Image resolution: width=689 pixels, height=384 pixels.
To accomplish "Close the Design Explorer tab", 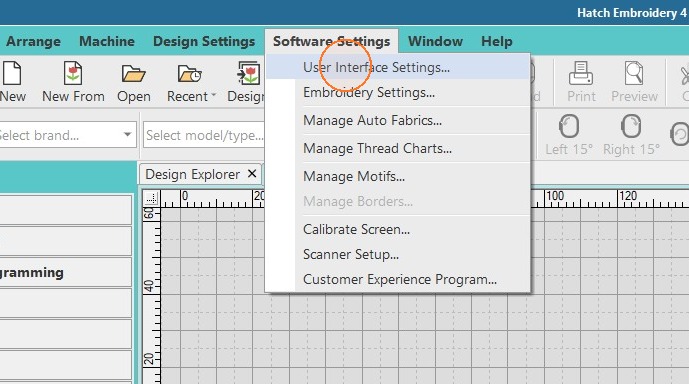I will tap(252, 174).
